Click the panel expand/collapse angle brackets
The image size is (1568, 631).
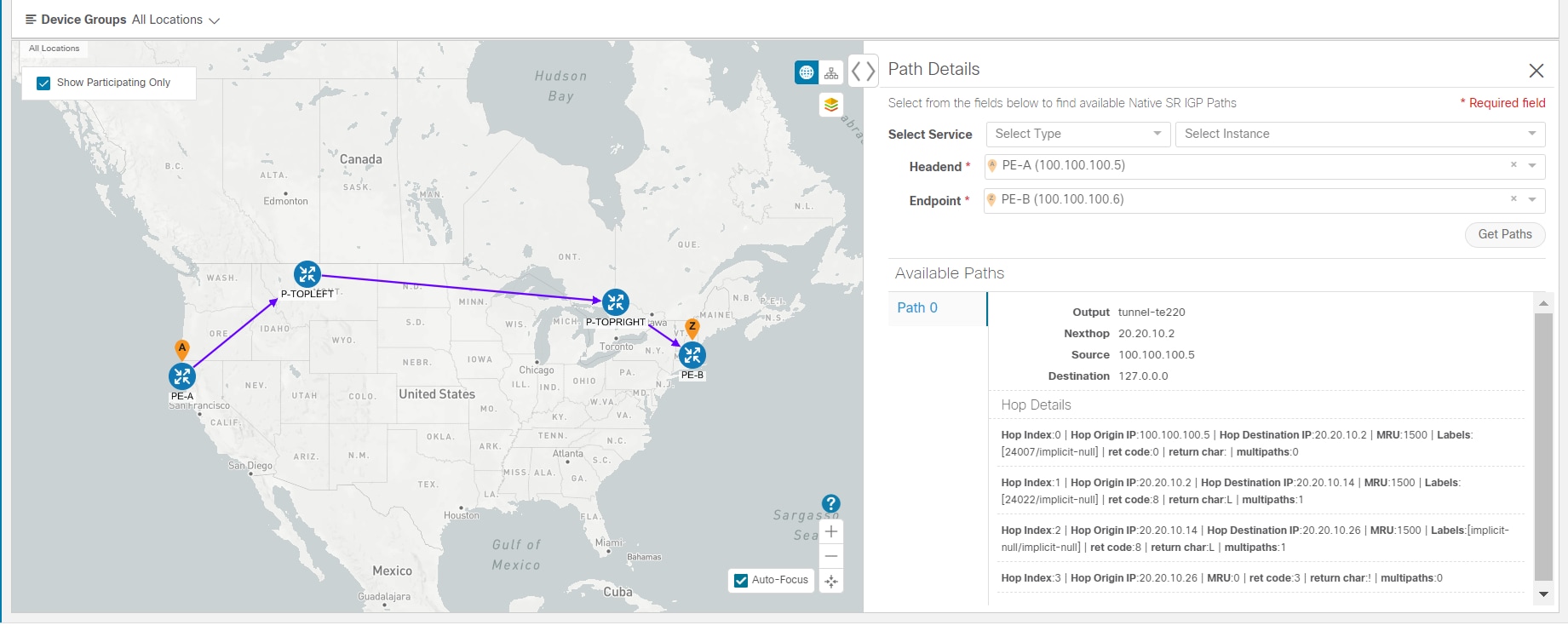coord(863,71)
